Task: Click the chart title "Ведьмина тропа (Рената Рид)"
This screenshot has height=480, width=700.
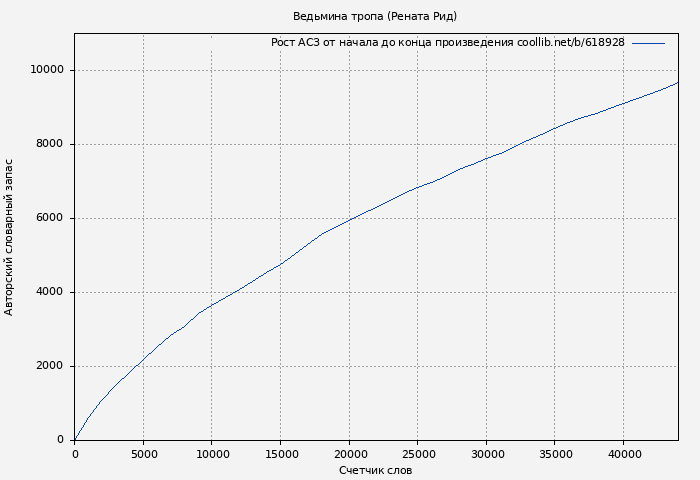Action: (x=375, y=16)
